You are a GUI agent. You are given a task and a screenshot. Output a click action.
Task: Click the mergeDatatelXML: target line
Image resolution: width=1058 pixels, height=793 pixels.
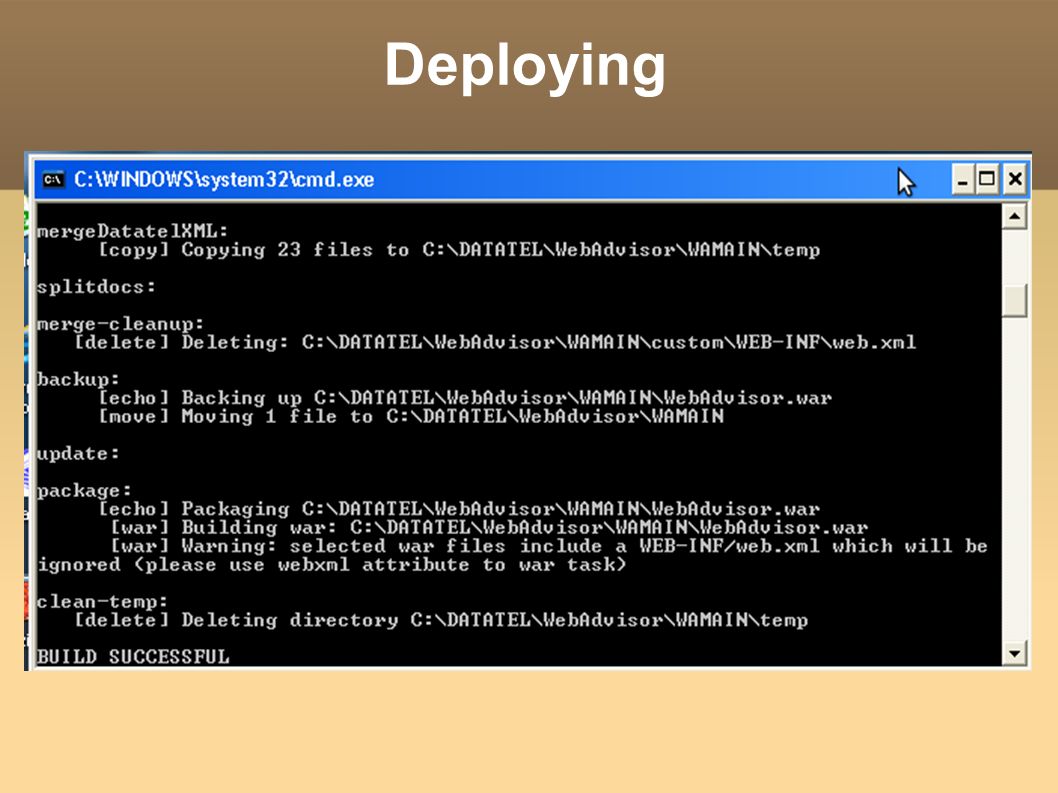coord(132,231)
